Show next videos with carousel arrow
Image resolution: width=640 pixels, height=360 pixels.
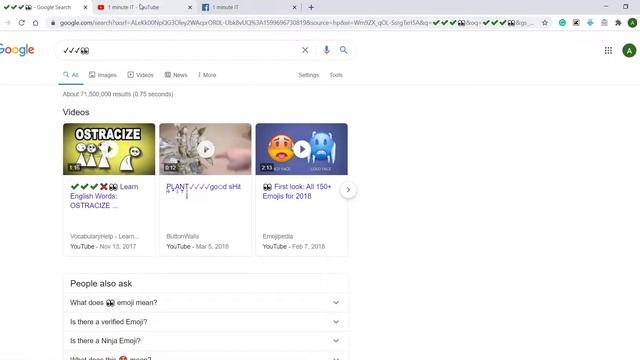(x=348, y=190)
